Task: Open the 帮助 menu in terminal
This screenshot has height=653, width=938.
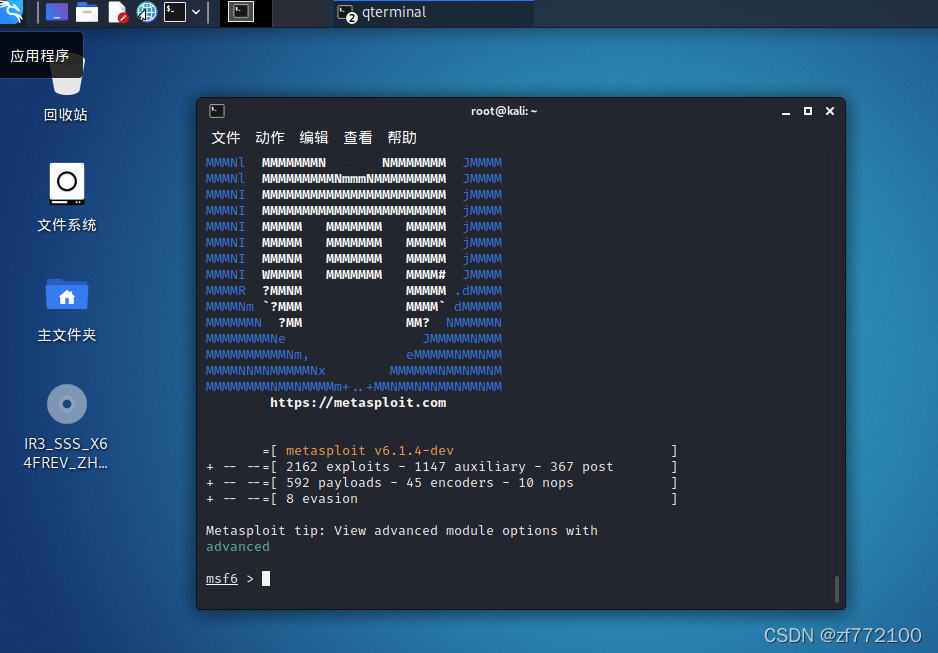Action: 402,138
